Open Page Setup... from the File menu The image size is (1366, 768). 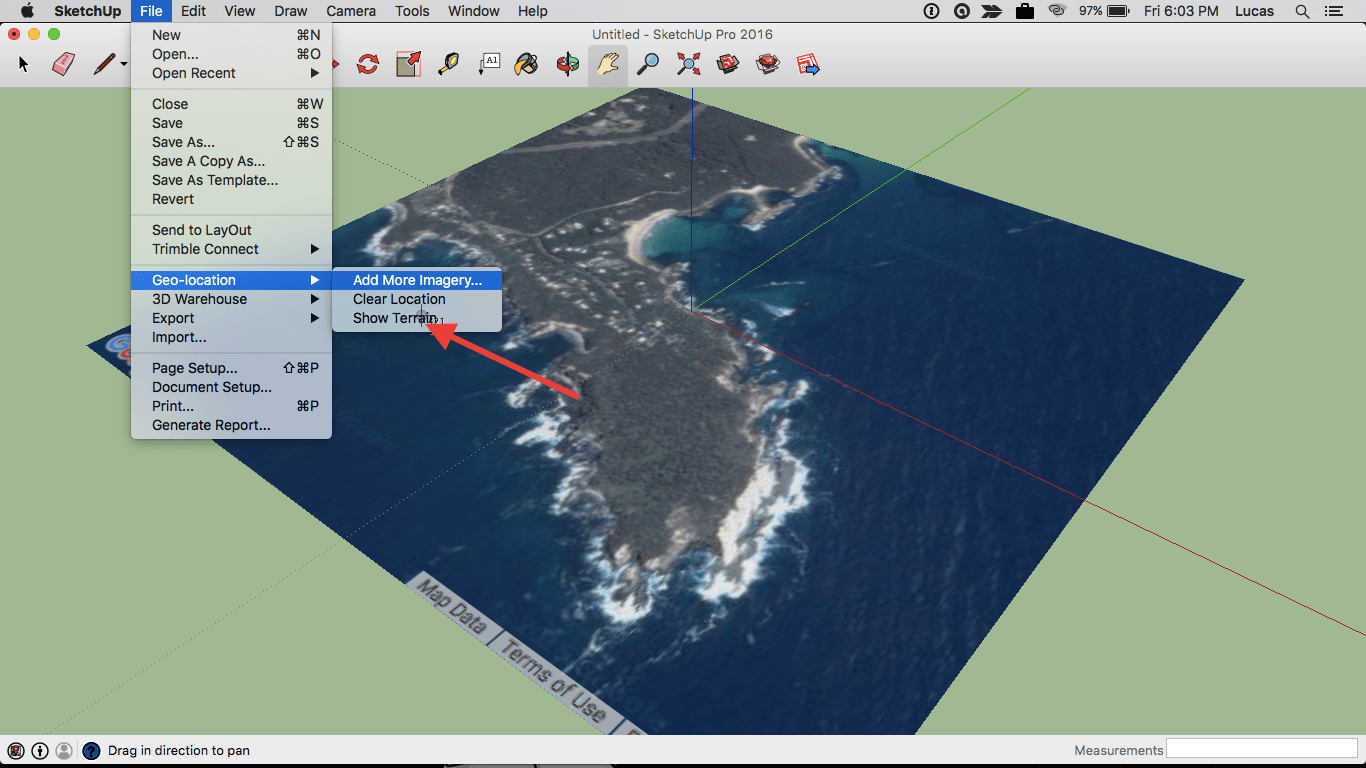(231, 368)
